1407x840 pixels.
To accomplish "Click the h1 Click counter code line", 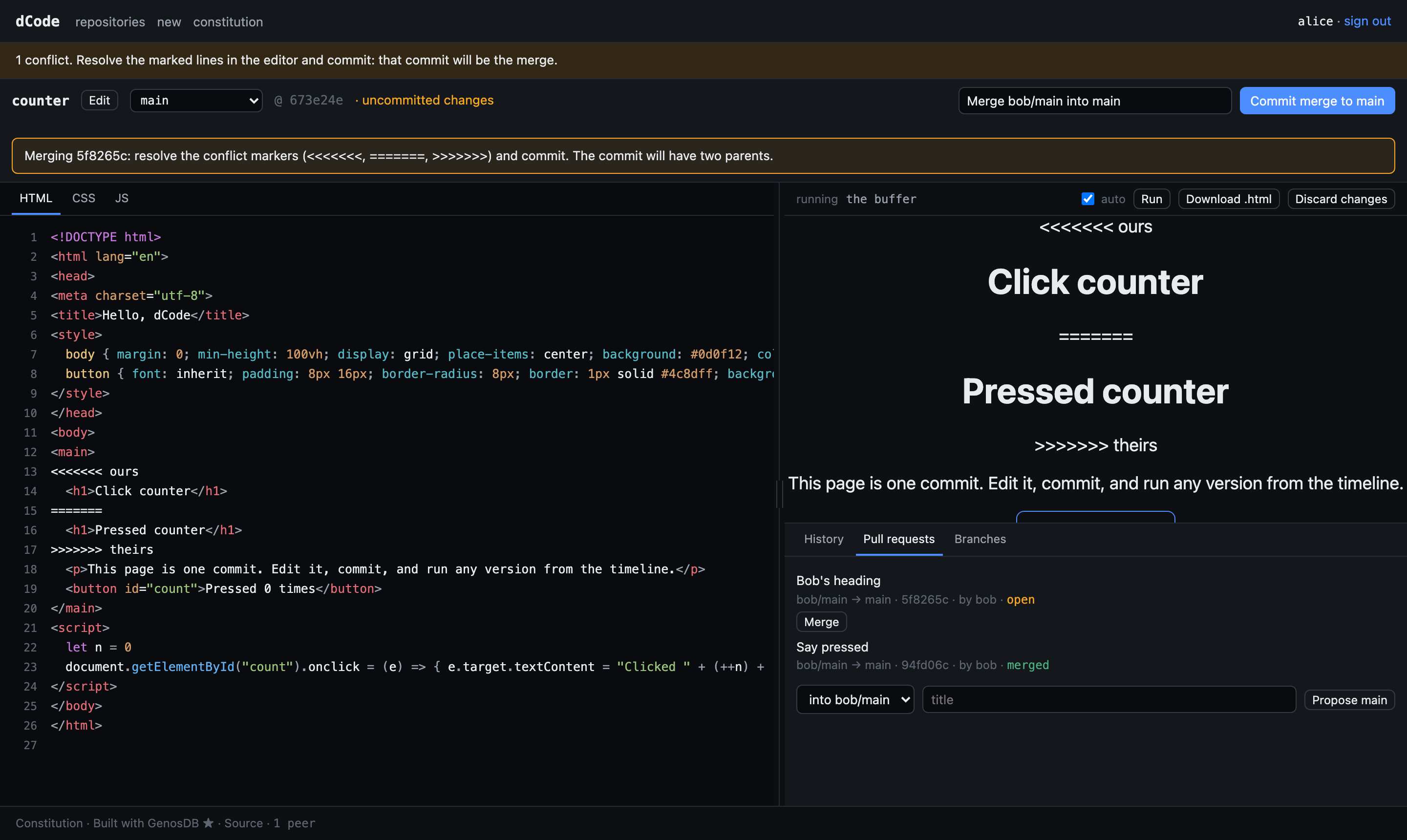I will pyautogui.click(x=146, y=491).
